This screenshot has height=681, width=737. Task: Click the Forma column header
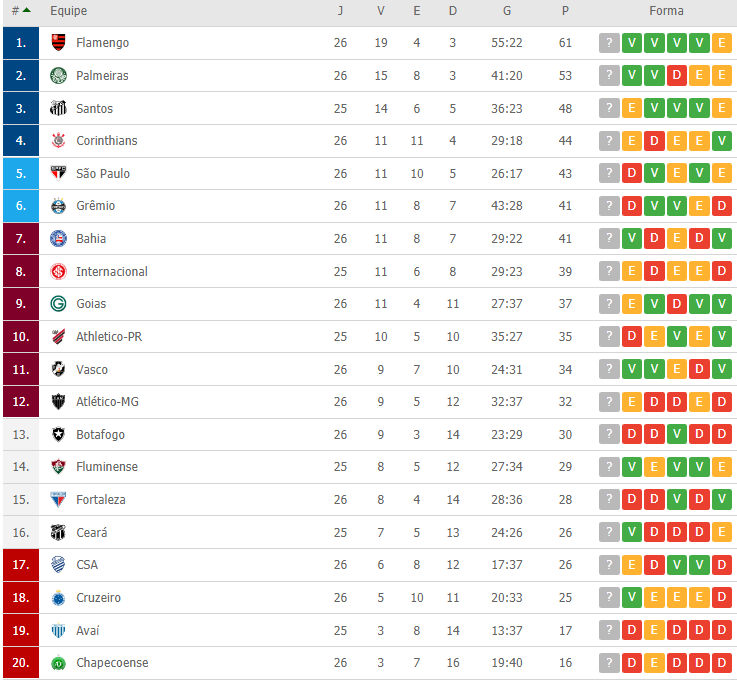tap(666, 11)
